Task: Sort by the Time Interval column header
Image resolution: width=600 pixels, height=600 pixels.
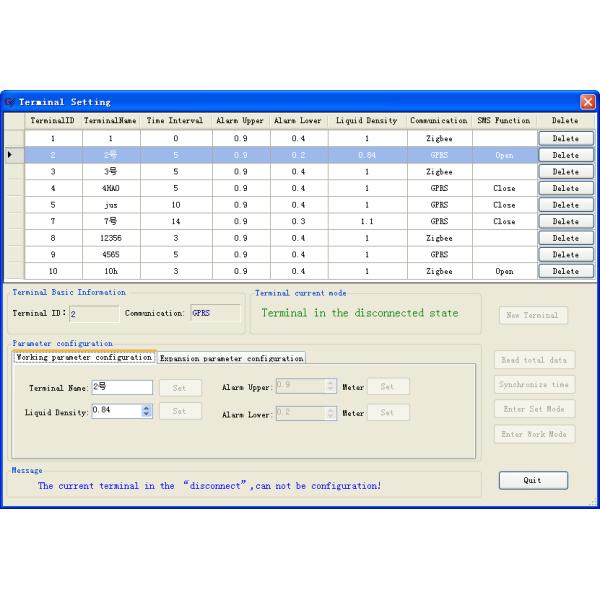Action: [175, 120]
